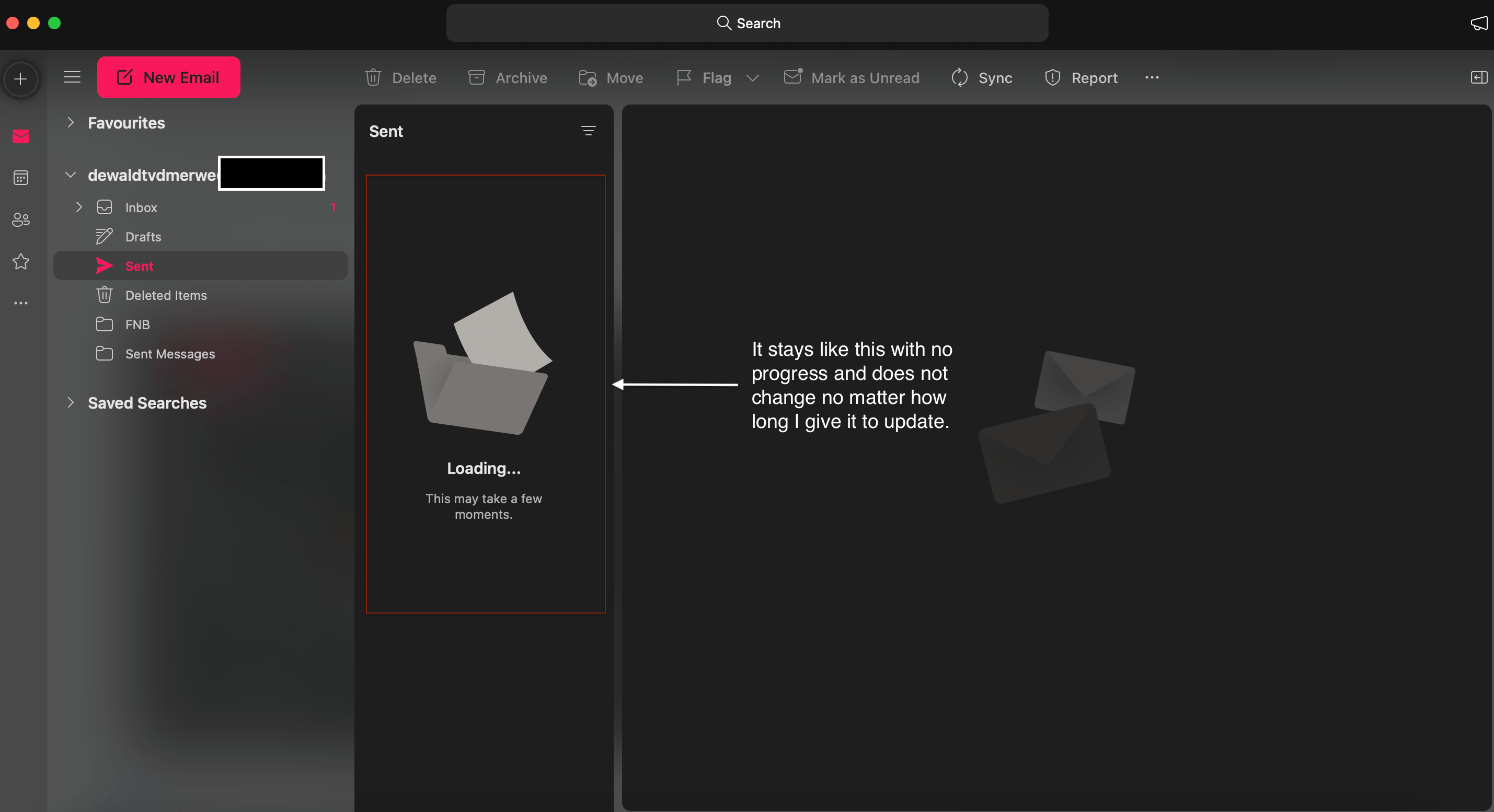Switch to Mail view icon

[x=21, y=136]
